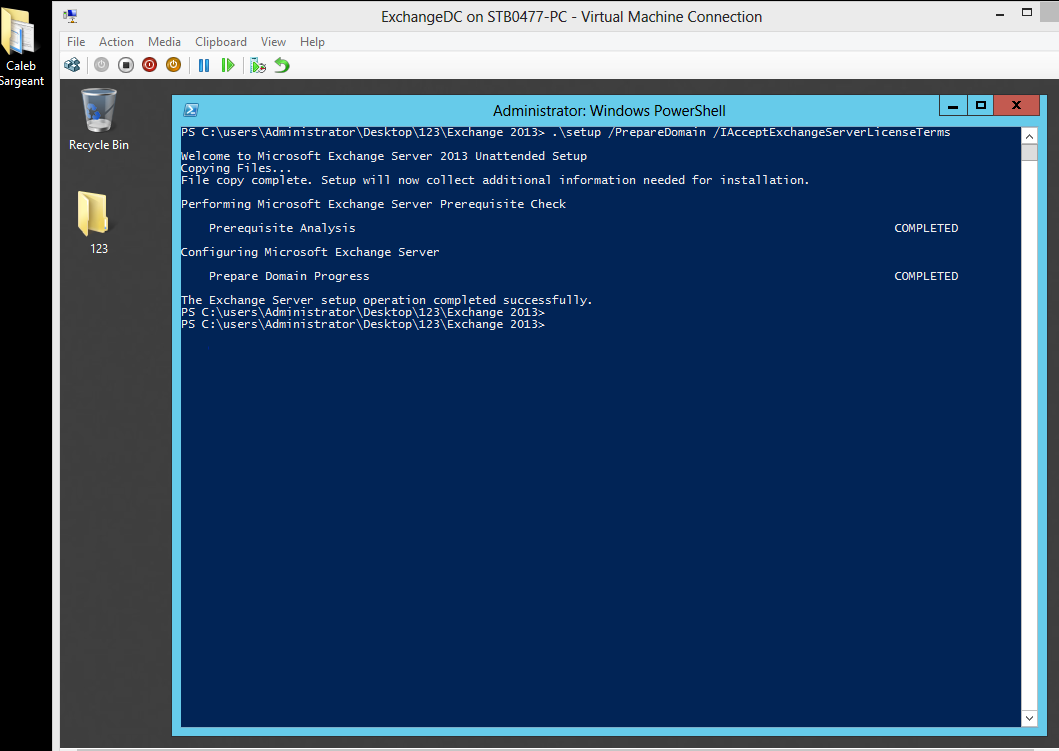Close the PowerShell window
This screenshot has height=751, width=1059.
1016,105
